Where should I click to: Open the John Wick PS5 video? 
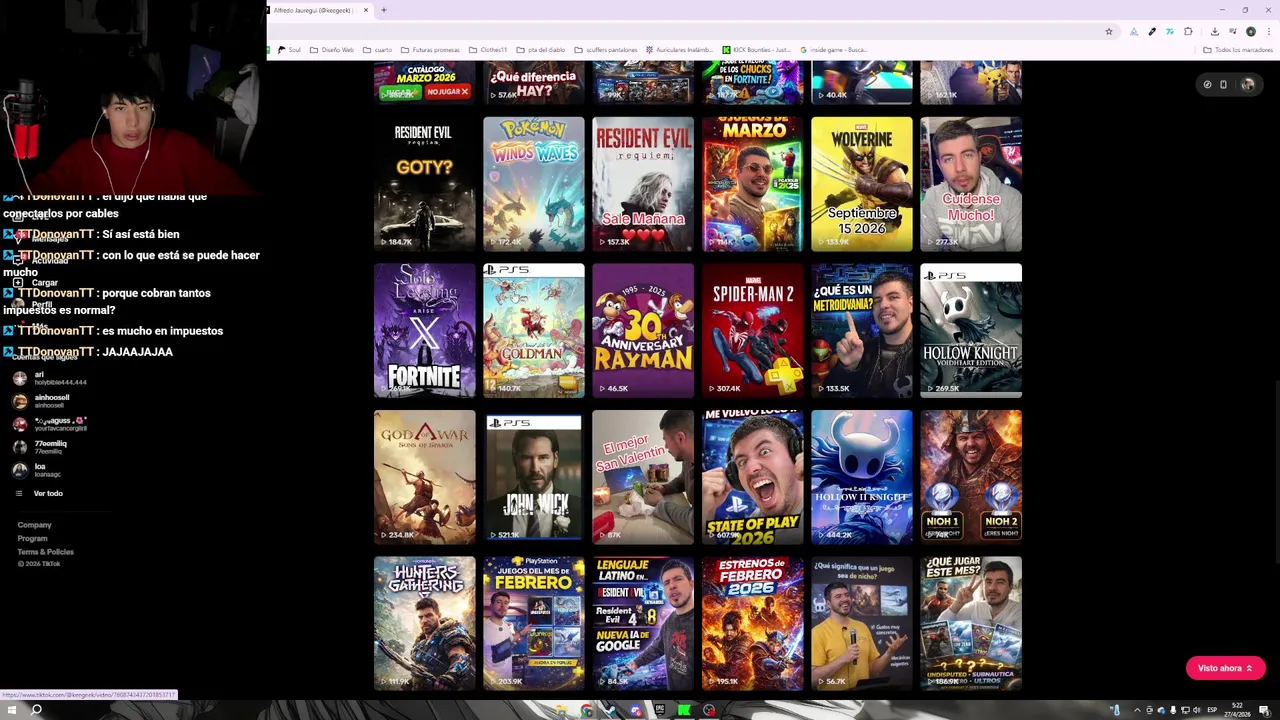[x=534, y=477]
